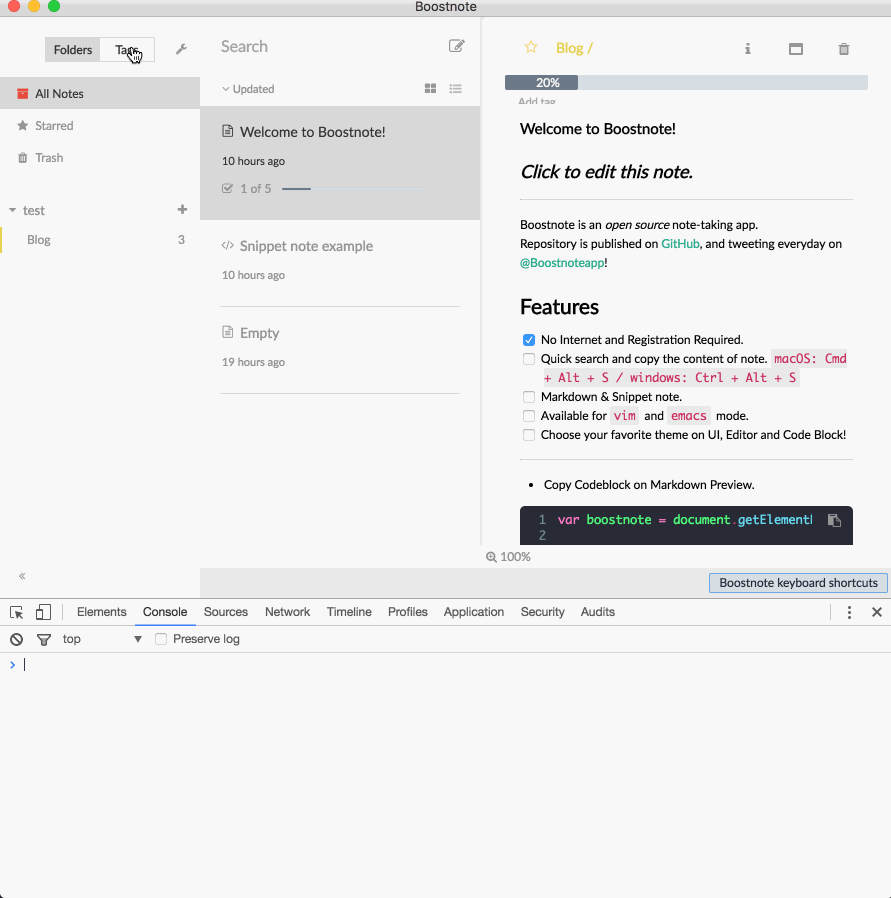Select the Console DevTools tab
Screen dimensions: 891x898
(x=165, y=612)
